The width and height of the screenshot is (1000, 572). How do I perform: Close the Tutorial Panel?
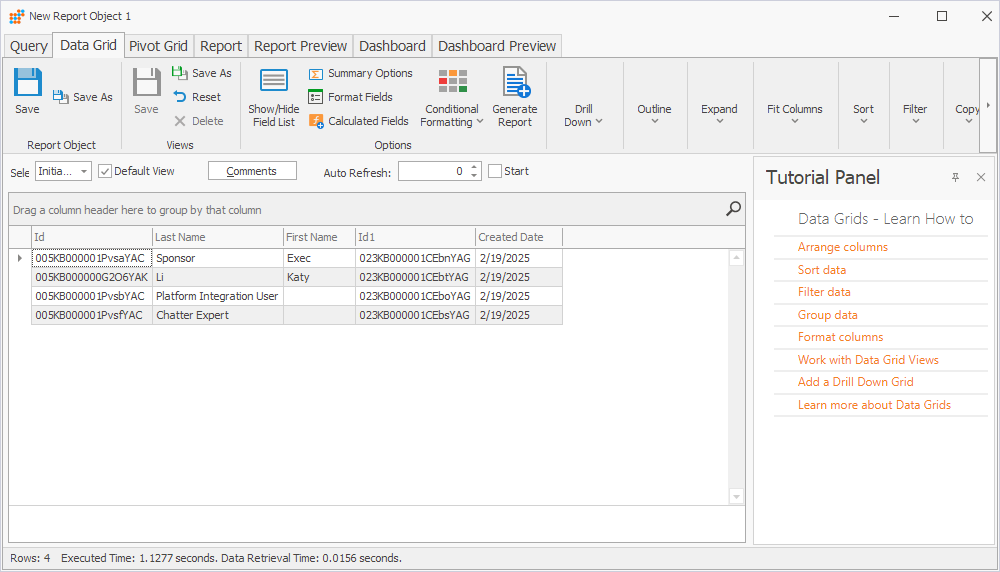(x=981, y=177)
